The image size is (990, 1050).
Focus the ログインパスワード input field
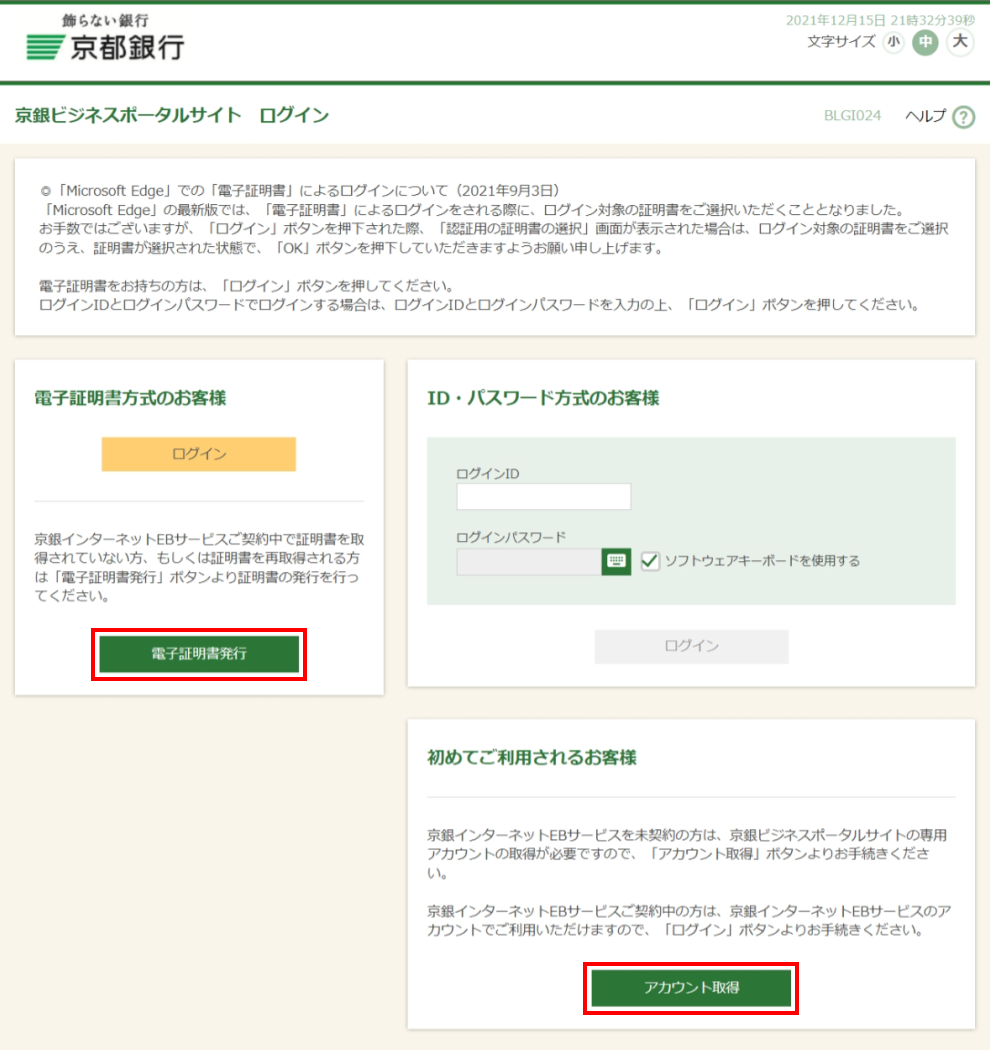click(529, 561)
